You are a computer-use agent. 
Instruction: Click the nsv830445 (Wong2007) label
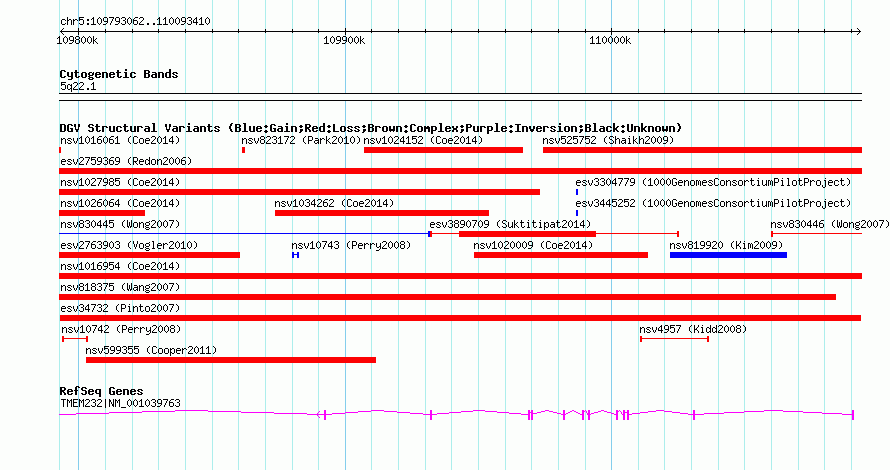120,224
